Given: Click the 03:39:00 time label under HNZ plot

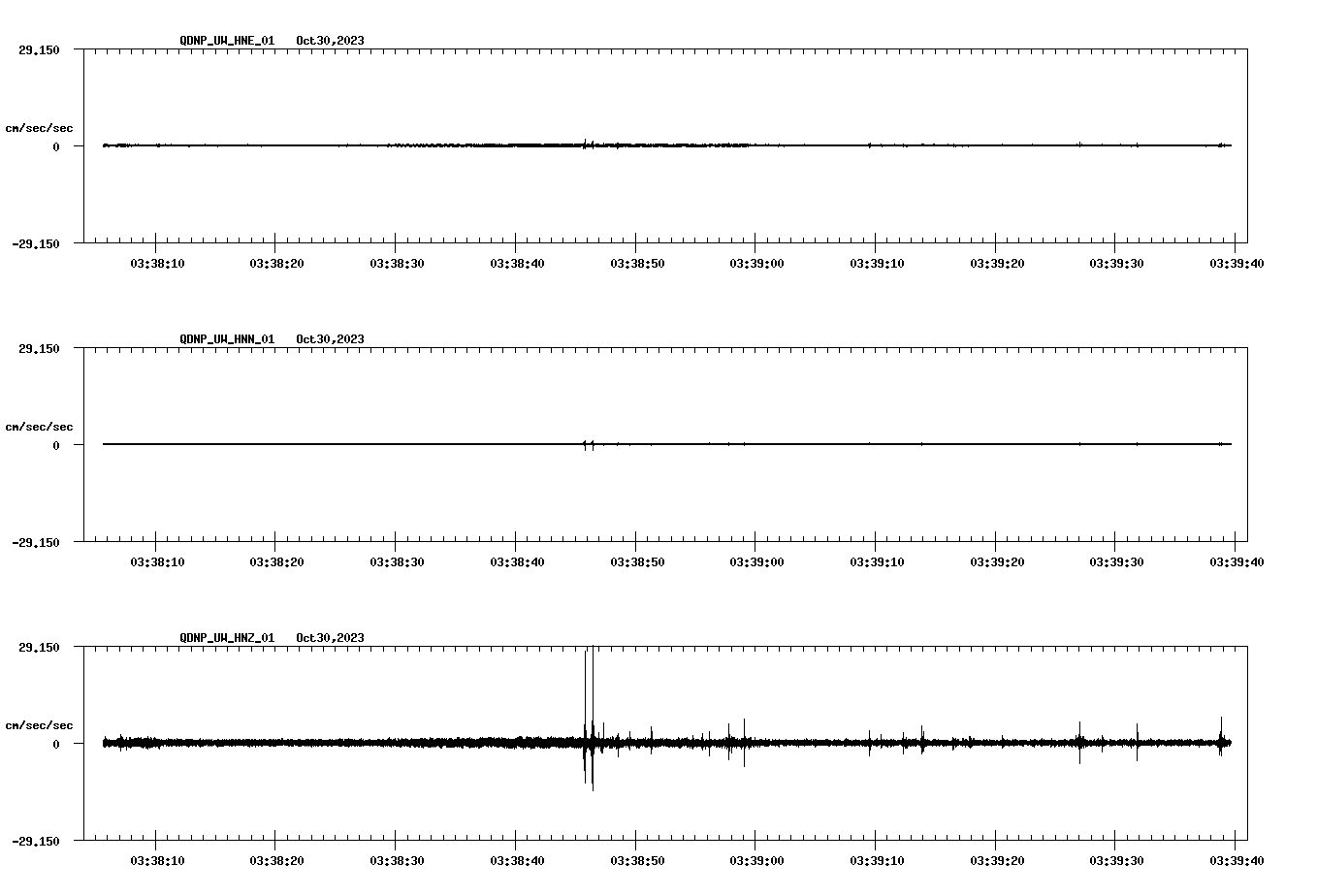Looking at the screenshot, I should coord(756,860).
